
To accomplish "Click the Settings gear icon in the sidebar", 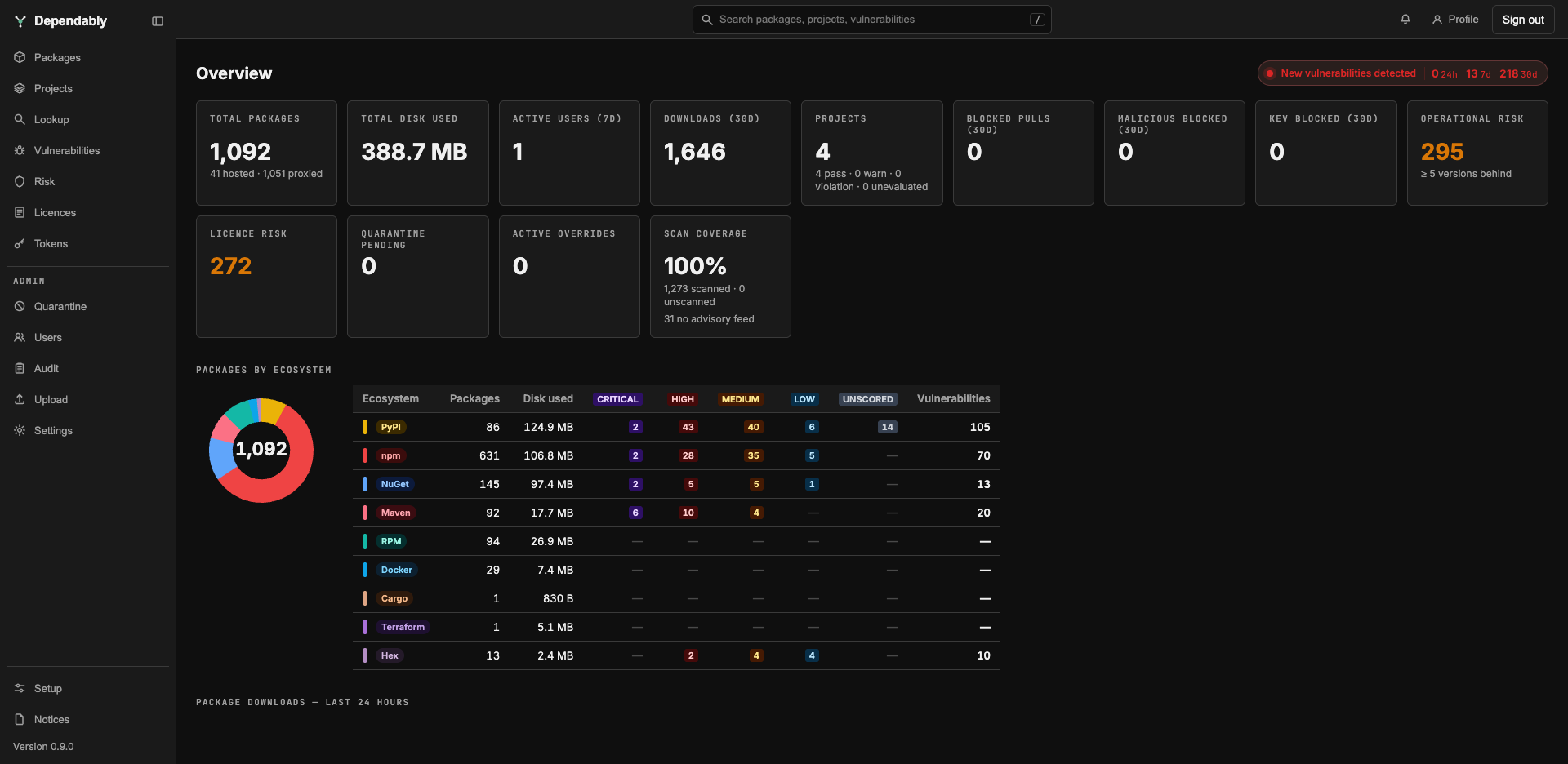I will (x=20, y=430).
